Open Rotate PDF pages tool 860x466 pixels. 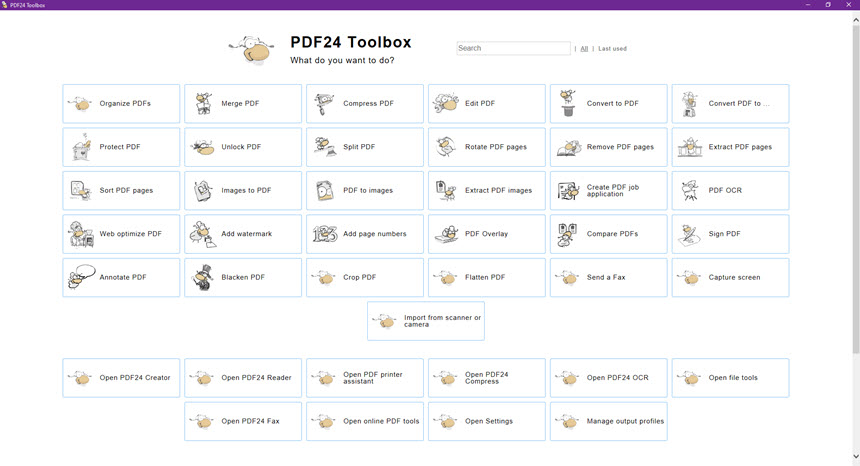[x=486, y=147]
